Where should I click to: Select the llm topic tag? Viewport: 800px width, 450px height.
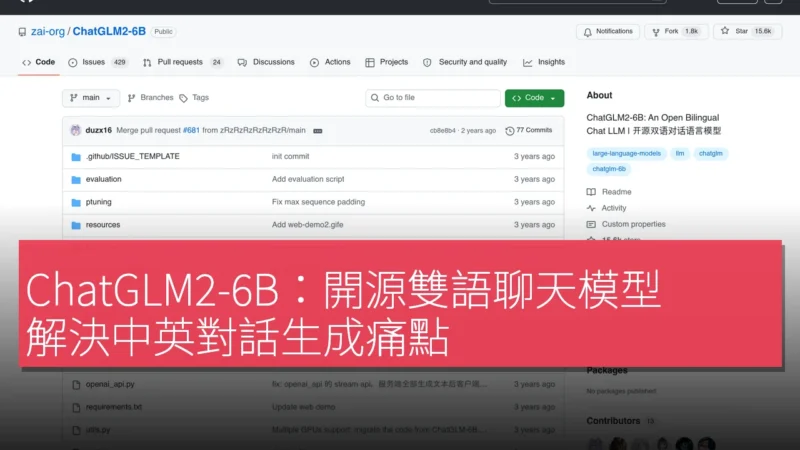coord(680,154)
